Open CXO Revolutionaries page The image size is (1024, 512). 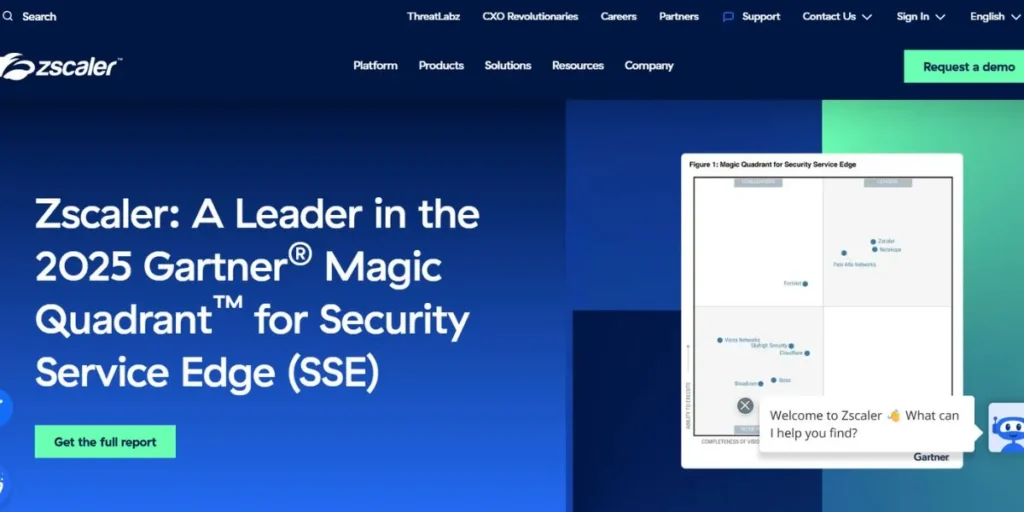[530, 16]
